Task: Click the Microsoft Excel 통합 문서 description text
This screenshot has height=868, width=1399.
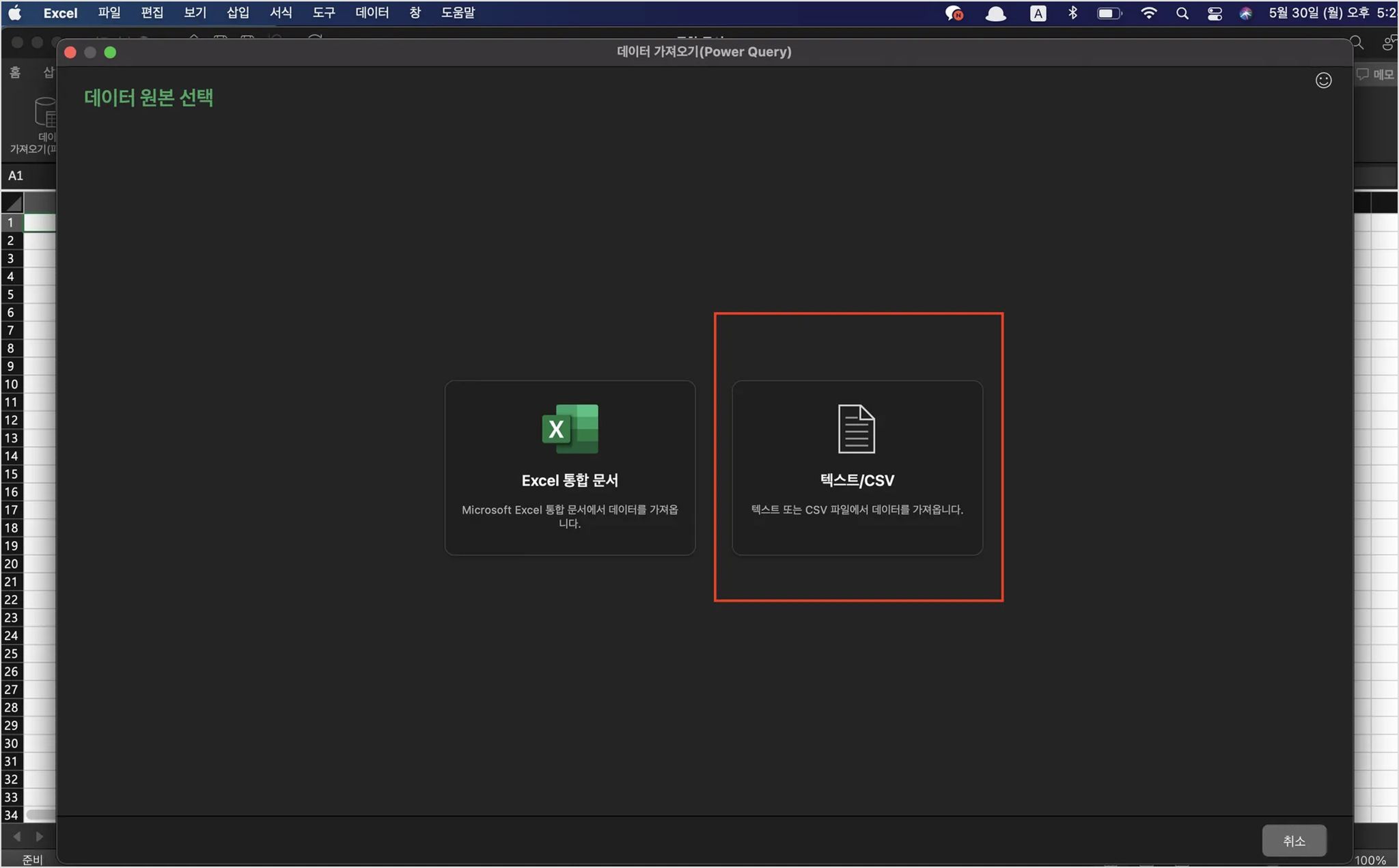Action: 570,517
